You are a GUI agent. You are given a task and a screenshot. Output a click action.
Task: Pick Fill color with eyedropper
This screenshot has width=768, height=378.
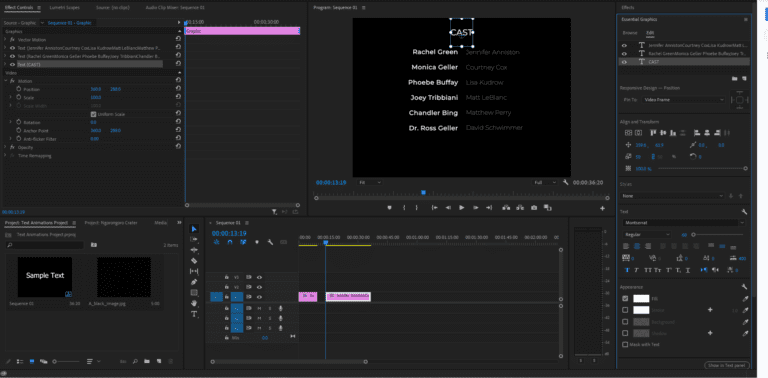[x=746, y=298]
